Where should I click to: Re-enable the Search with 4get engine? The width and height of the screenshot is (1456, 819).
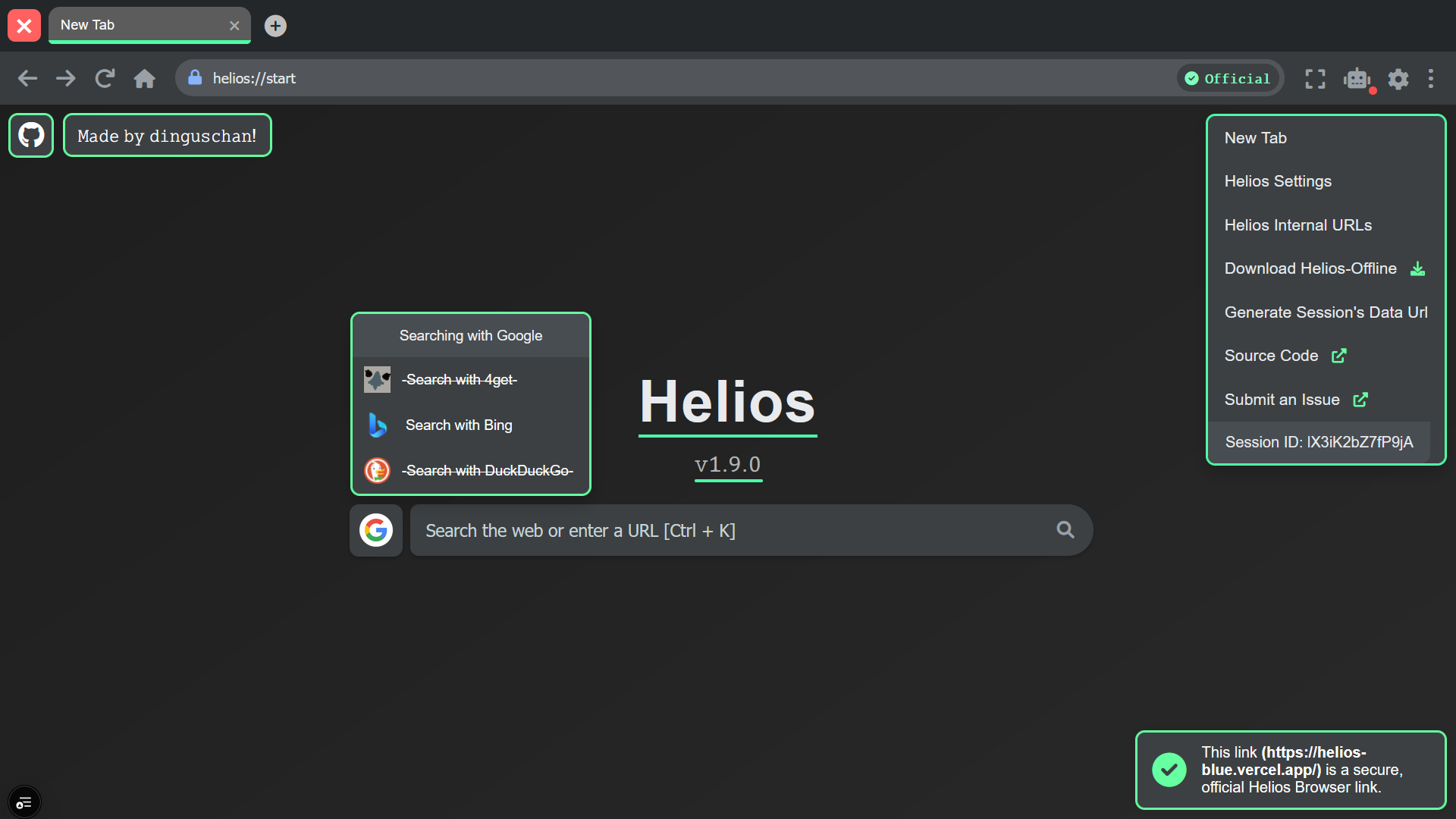tap(459, 379)
